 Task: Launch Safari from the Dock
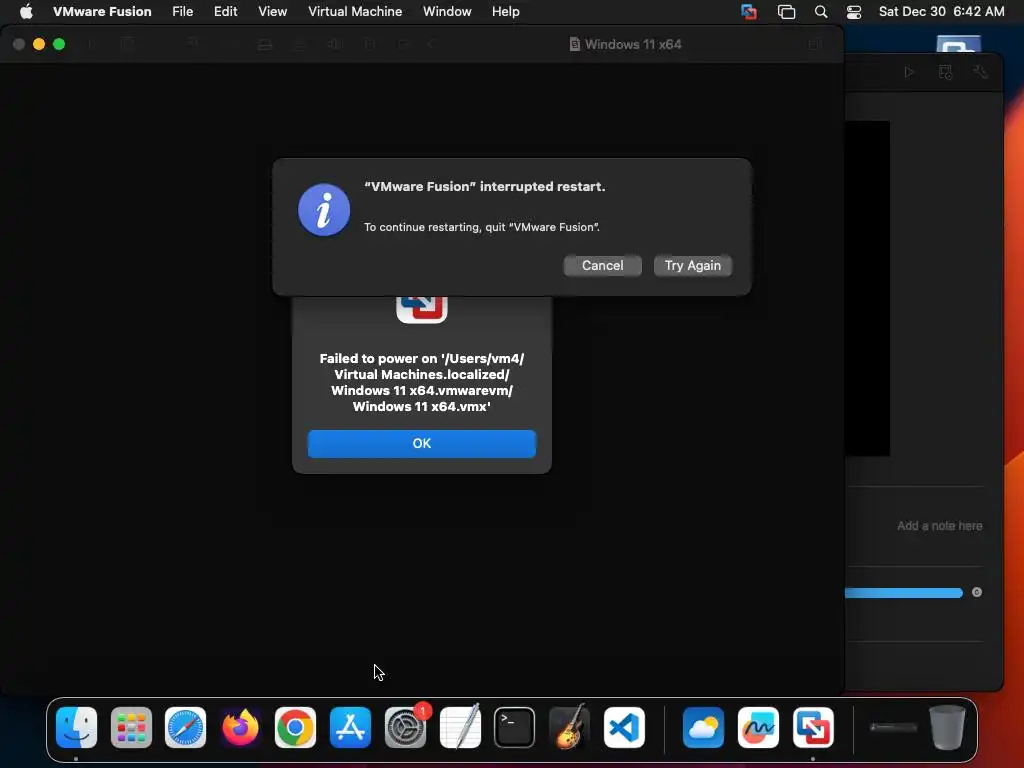pyautogui.click(x=185, y=727)
